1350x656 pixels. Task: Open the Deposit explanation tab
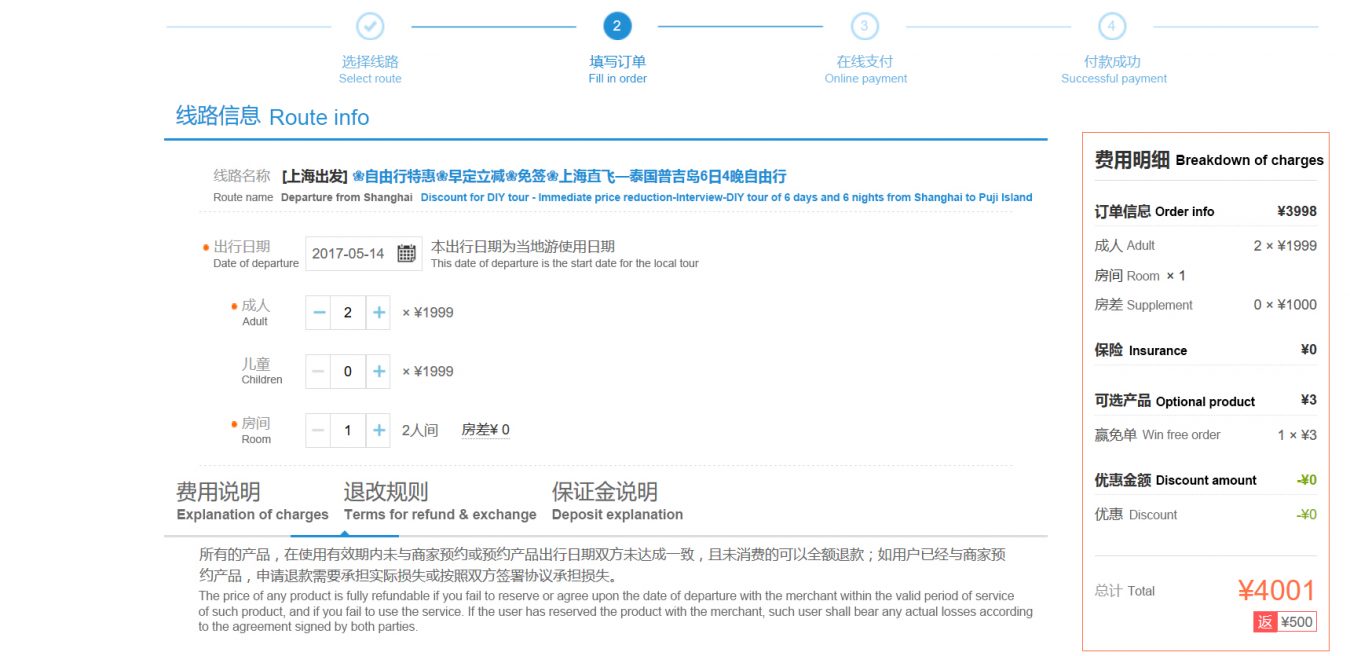pos(617,502)
